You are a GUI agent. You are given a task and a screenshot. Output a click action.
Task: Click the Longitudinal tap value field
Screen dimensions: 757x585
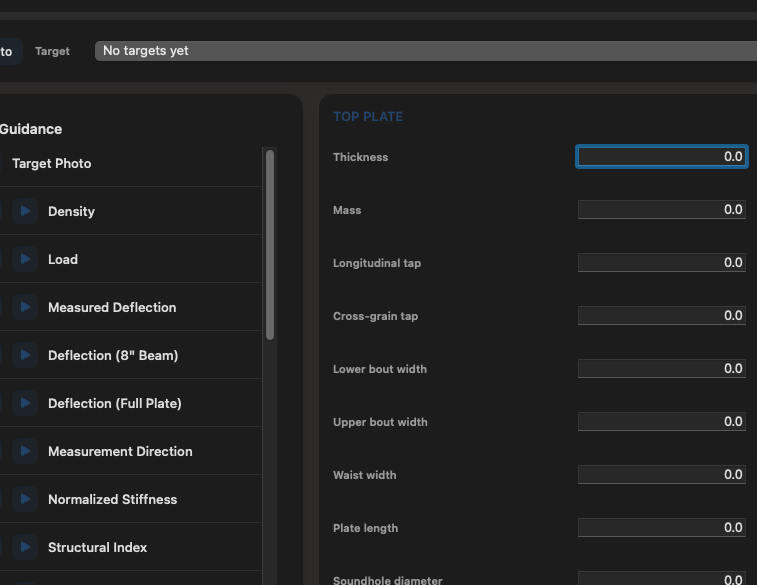(661, 263)
